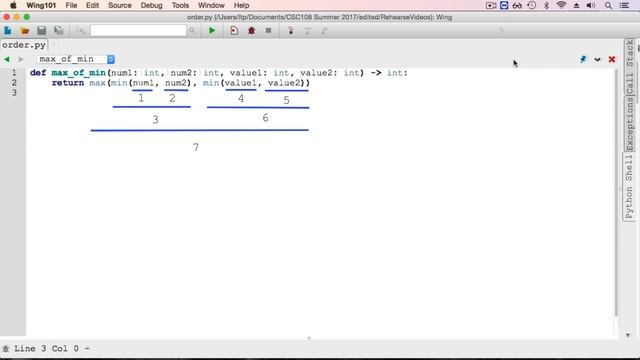Click the bug icon in status bar

click(6, 349)
